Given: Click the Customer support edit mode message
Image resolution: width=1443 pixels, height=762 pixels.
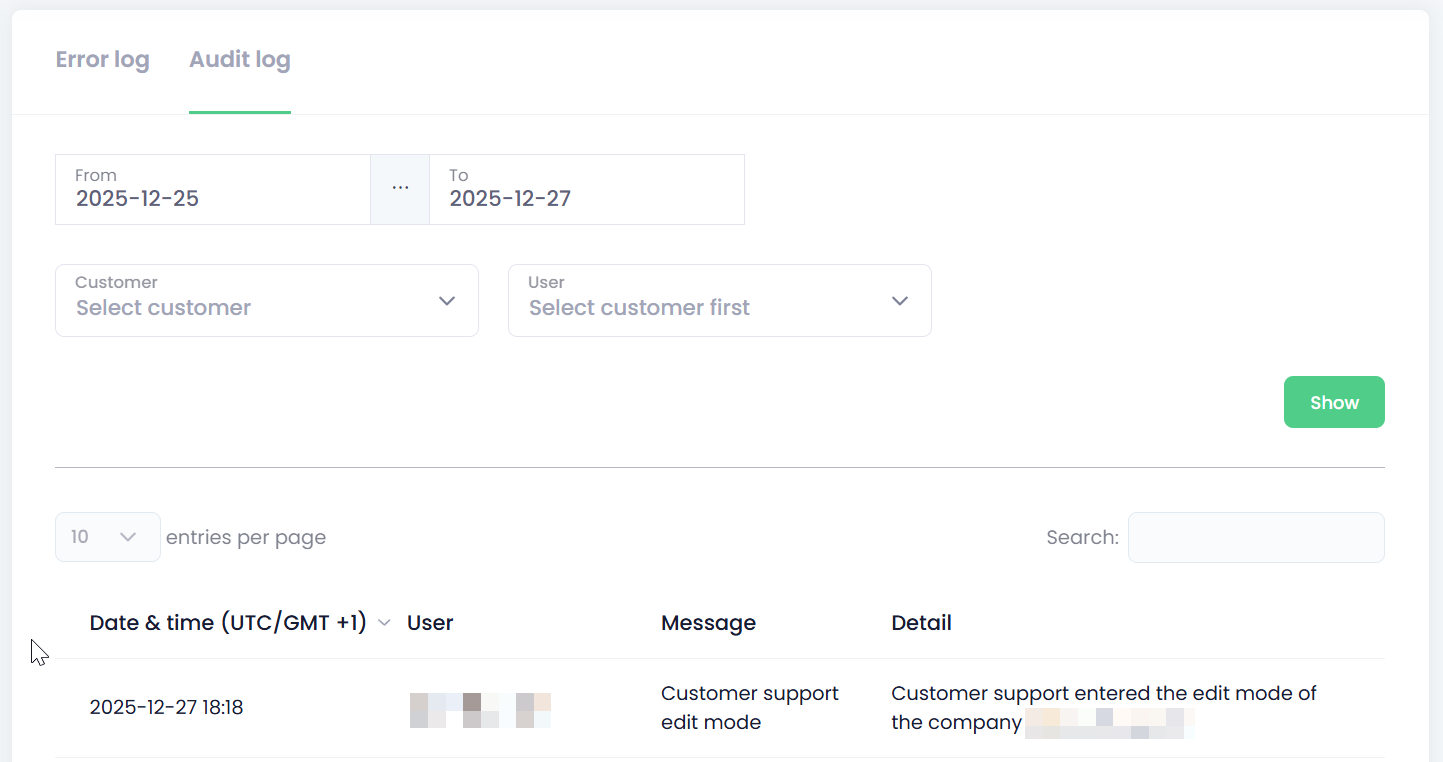Looking at the screenshot, I should pos(749,708).
